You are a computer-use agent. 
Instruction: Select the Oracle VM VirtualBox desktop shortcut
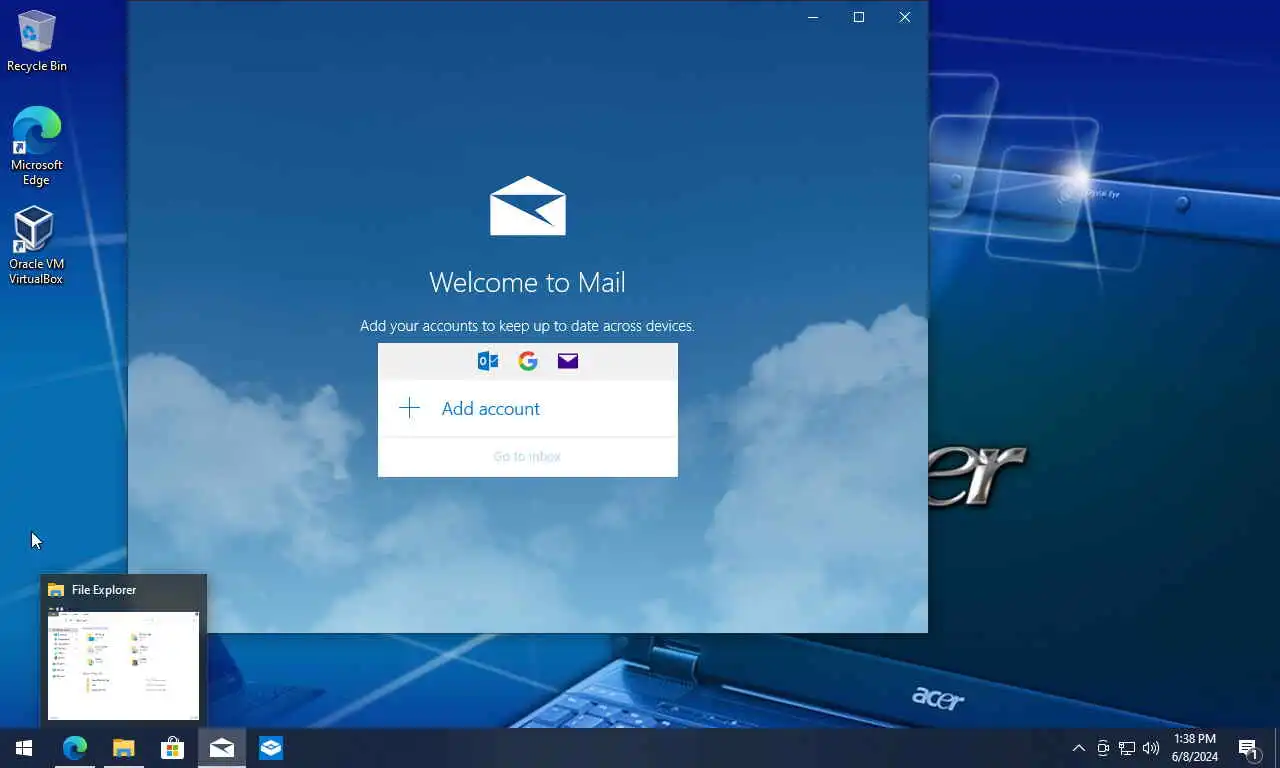(36, 246)
